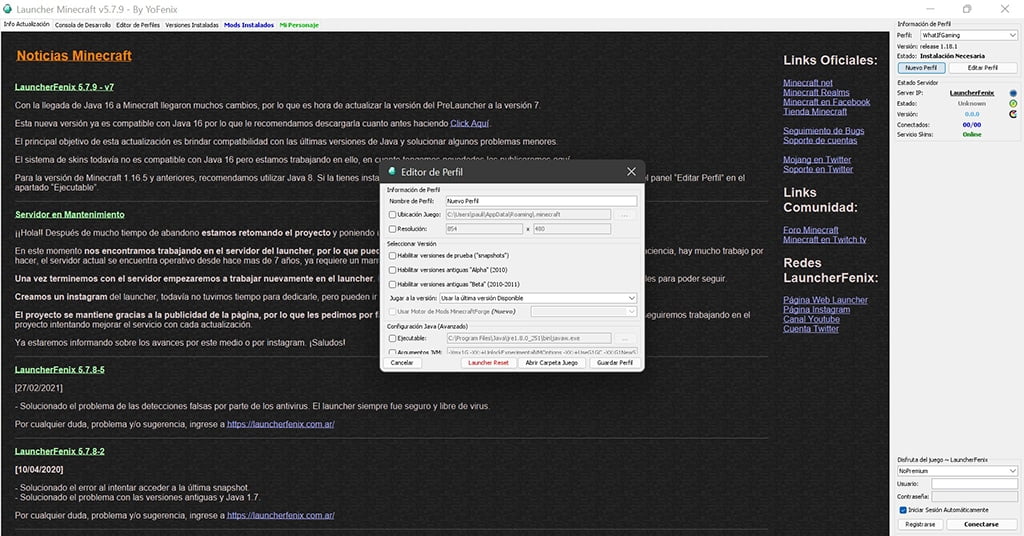Click the Nombre de Perfil text field
This screenshot has height=536, width=1024.
(x=541, y=201)
